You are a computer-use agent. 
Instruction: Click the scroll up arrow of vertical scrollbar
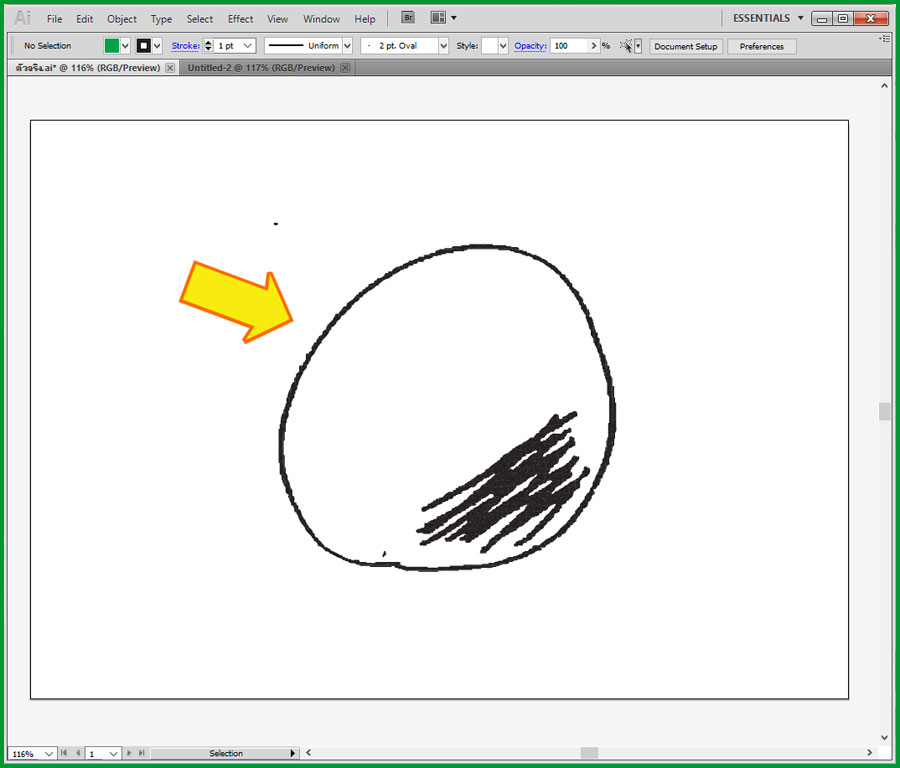pos(885,86)
